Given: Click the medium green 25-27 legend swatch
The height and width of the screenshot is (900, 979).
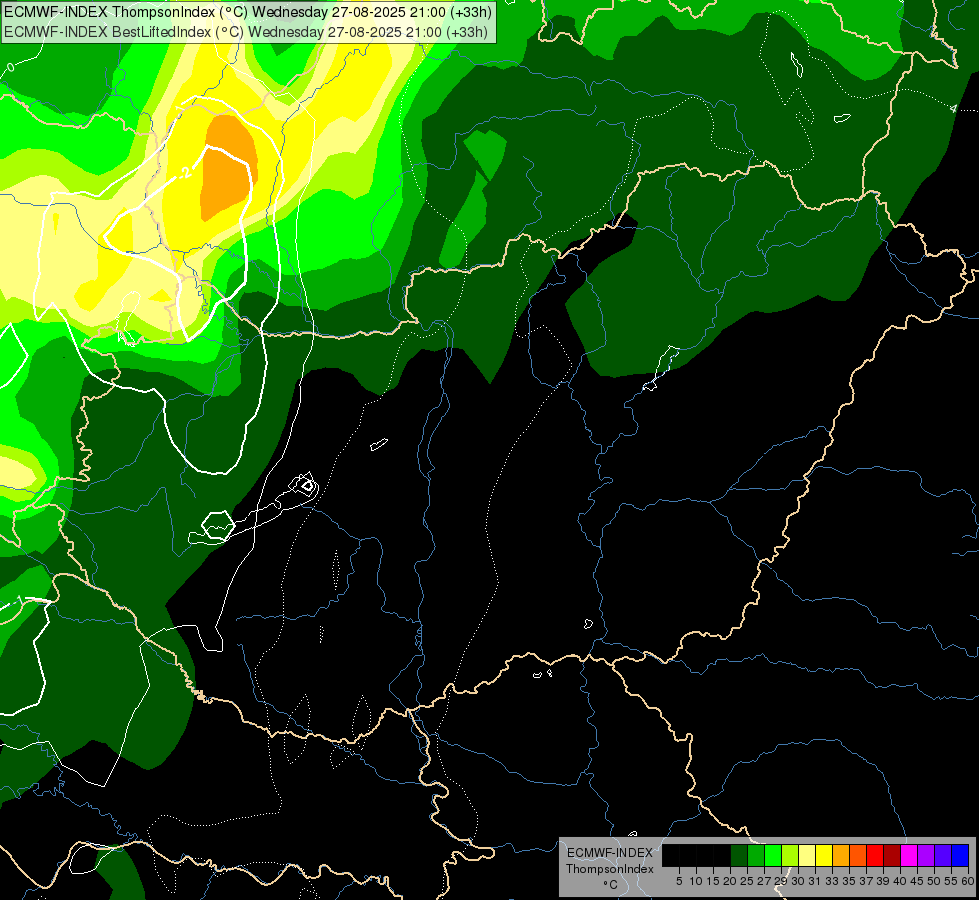Looking at the screenshot, I should [x=756, y=855].
